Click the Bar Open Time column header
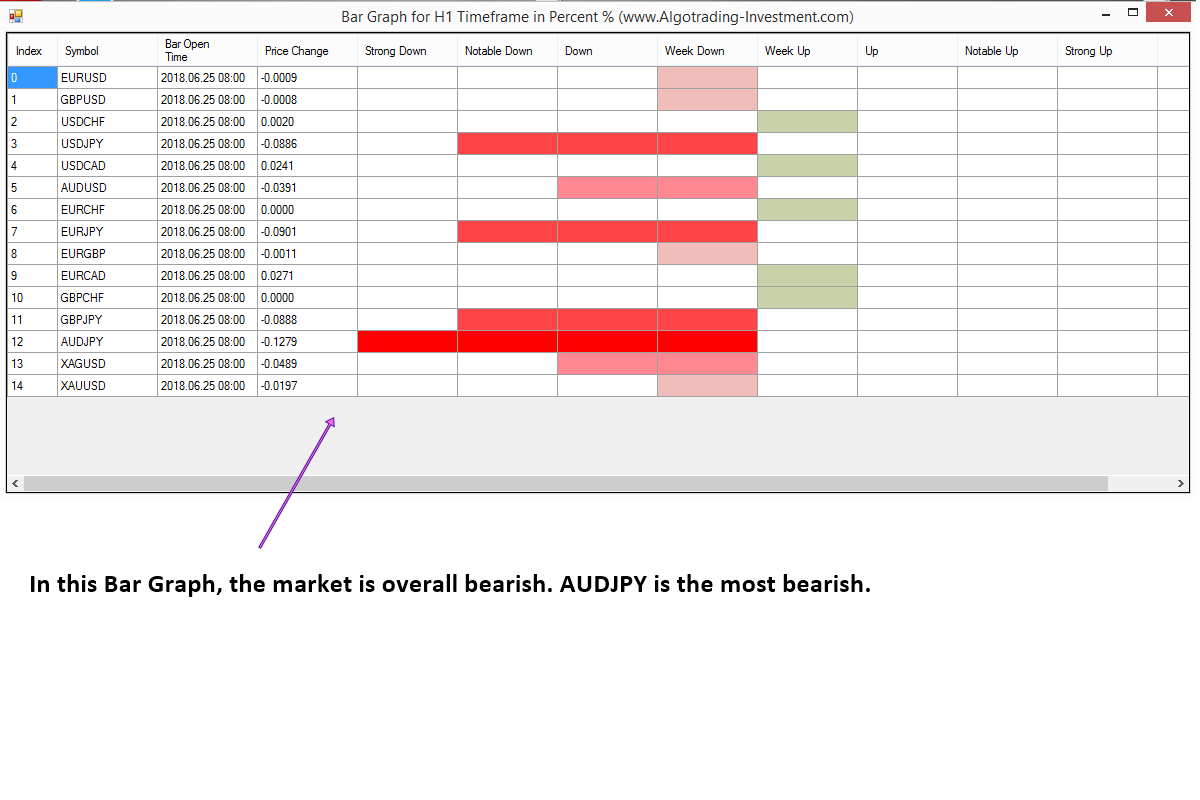This screenshot has height=800, width=1200. (x=207, y=51)
